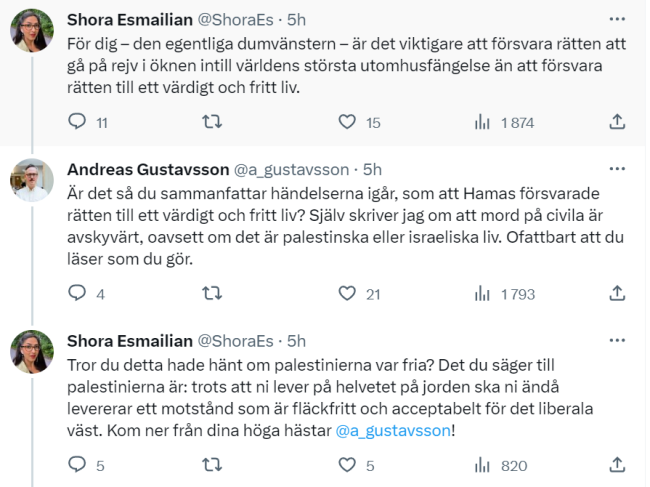Share the last tweet with 820 views
This screenshot has width=650, height=487.
pyautogui.click(x=617, y=464)
